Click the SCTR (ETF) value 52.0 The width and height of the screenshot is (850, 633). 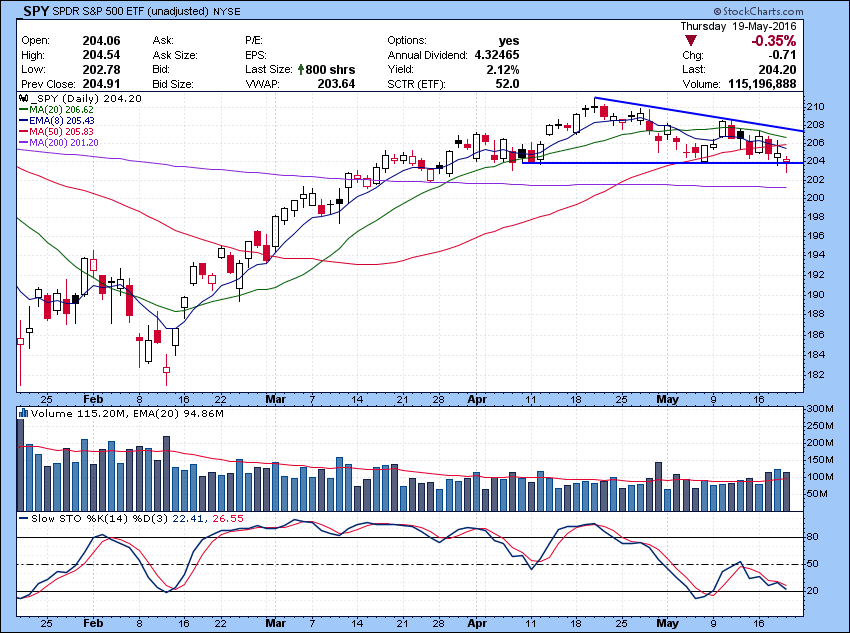[507, 84]
